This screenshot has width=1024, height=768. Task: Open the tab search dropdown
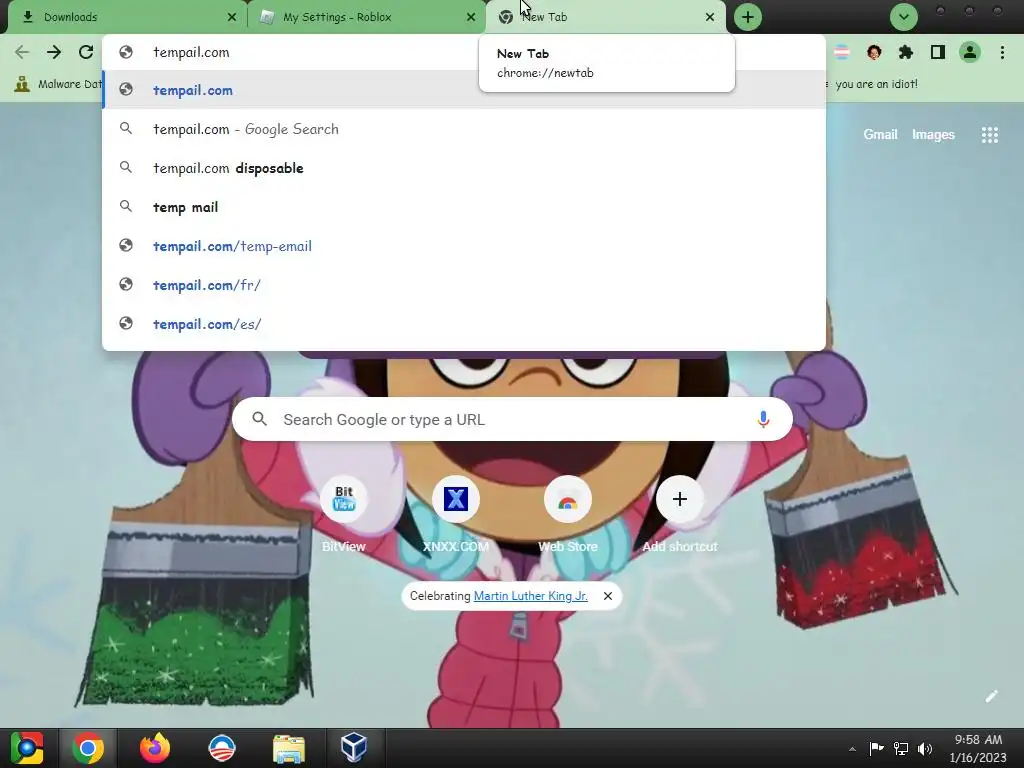[x=904, y=17]
